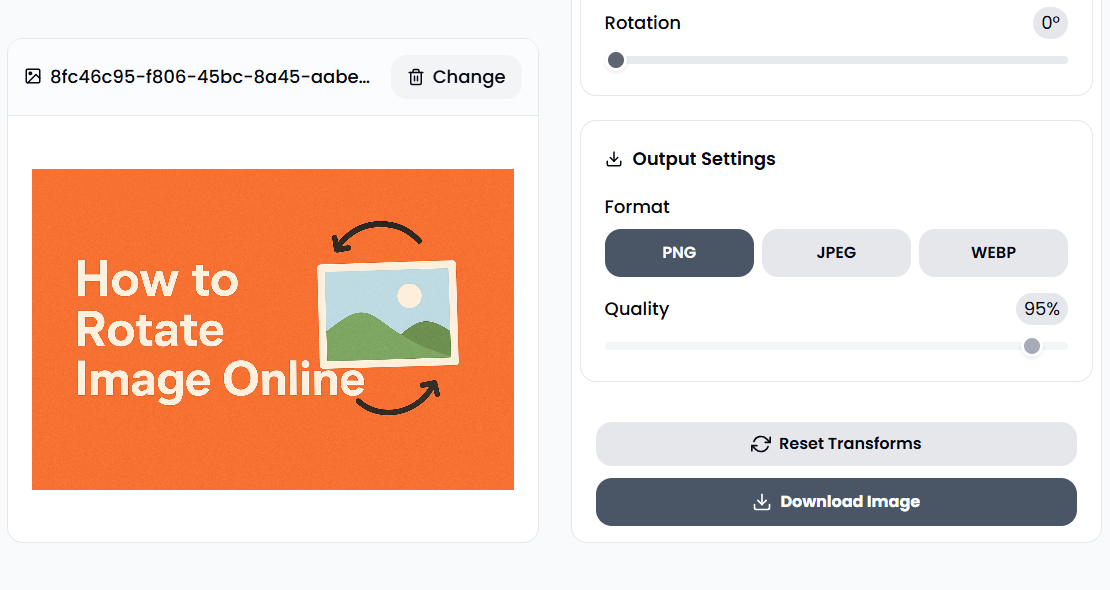
Task: Click the Download Image button
Action: point(836,501)
